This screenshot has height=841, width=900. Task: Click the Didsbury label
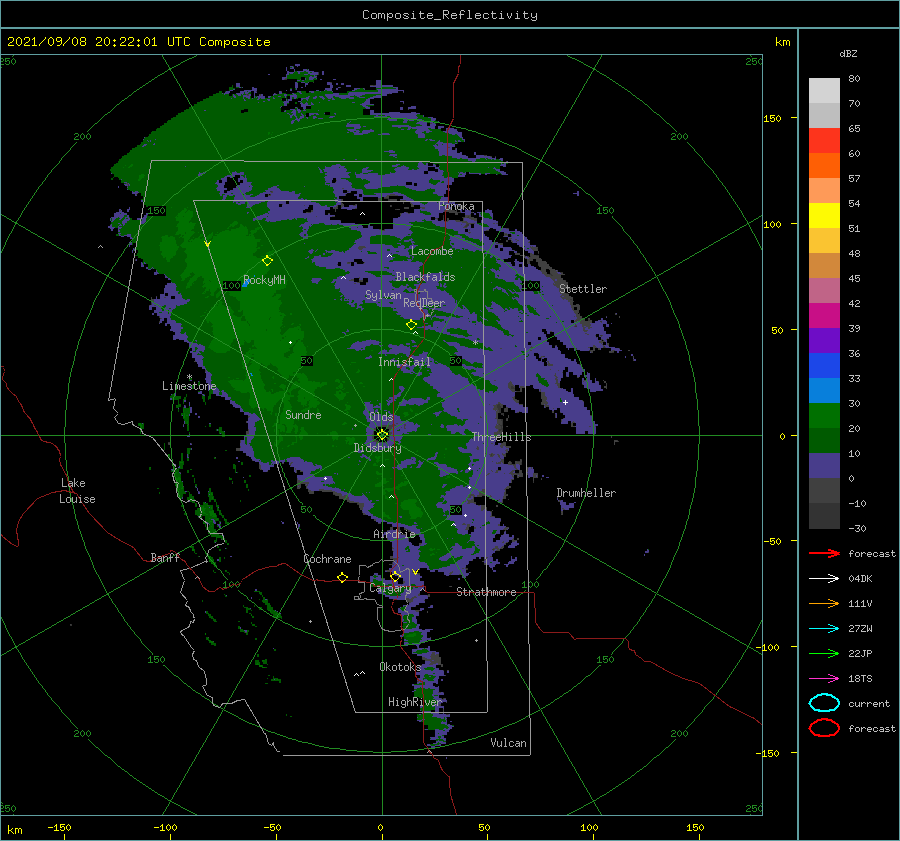click(x=377, y=448)
